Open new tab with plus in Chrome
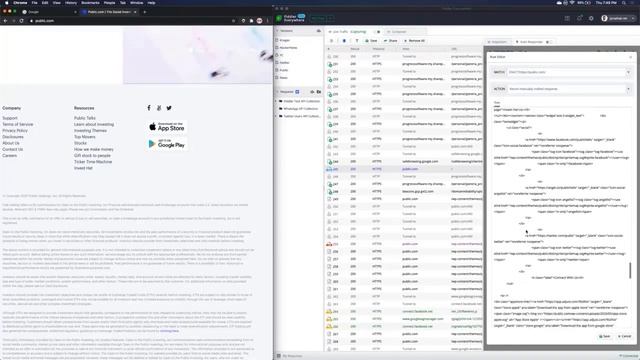Viewport: 640px width, 360px height. click(x=144, y=12)
